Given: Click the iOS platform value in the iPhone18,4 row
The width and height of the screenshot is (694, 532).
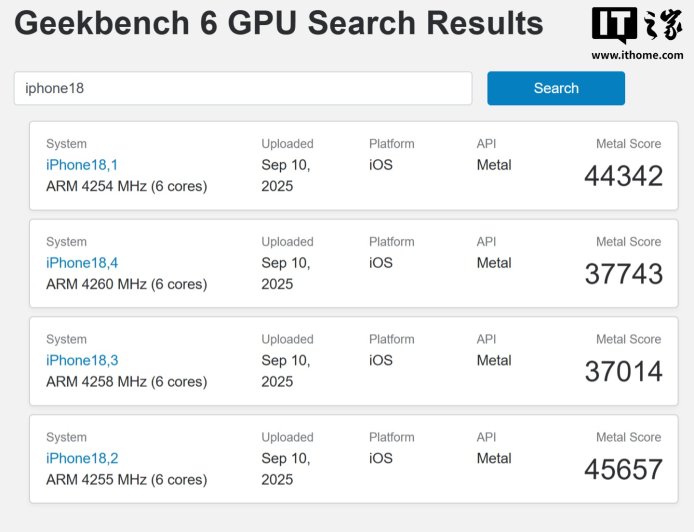Looking at the screenshot, I should [x=381, y=263].
